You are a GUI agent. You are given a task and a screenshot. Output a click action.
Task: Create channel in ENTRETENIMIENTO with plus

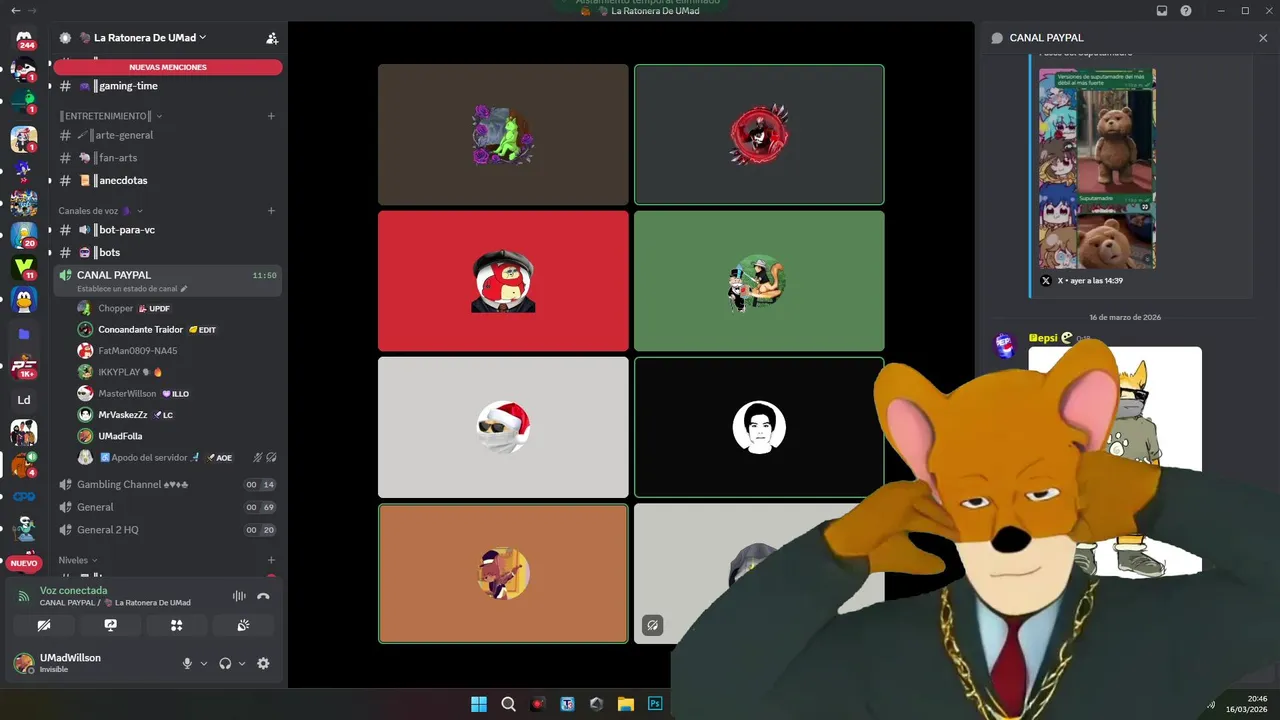point(271,116)
